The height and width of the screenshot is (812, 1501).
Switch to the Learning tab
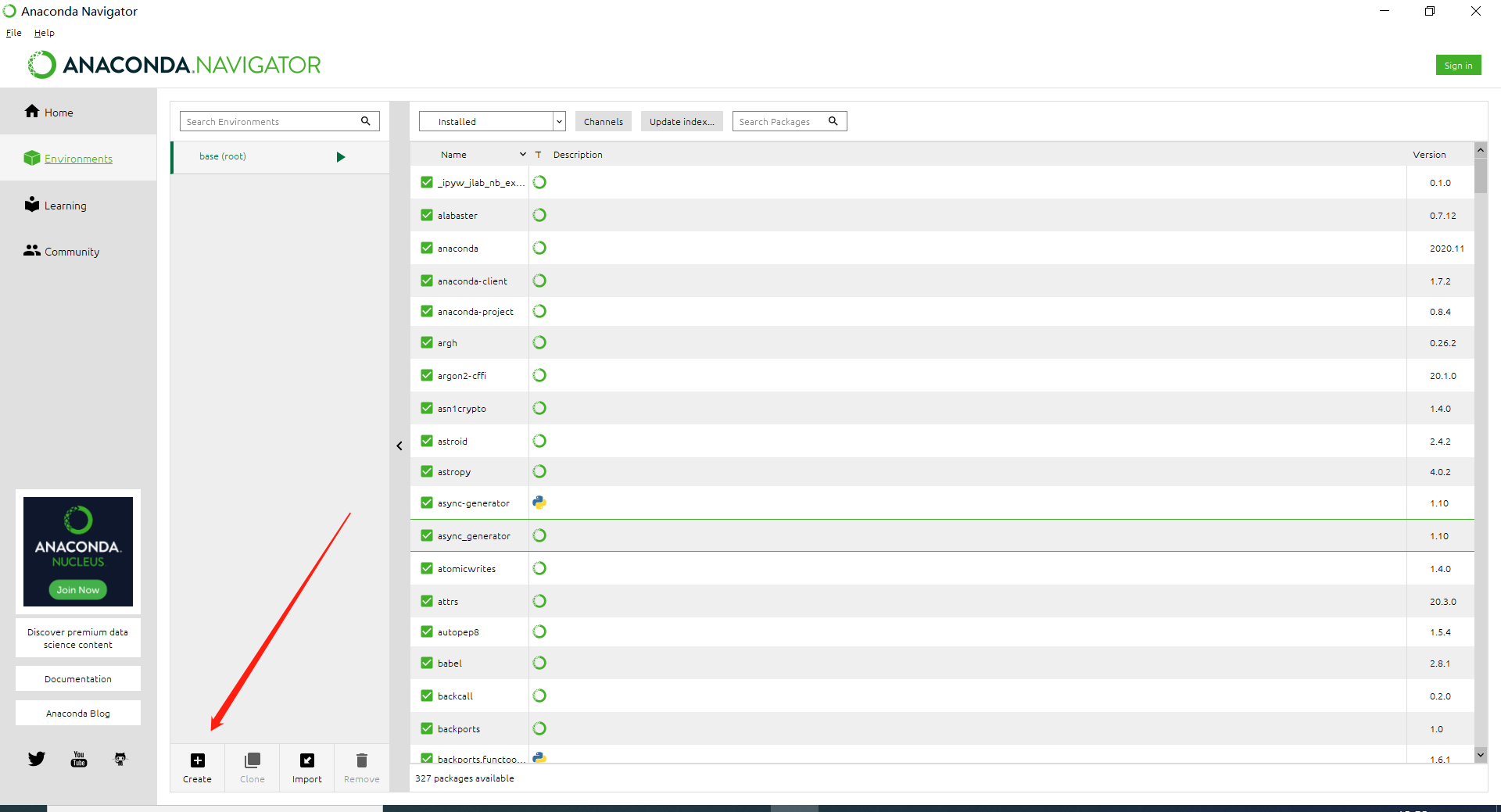(x=78, y=205)
